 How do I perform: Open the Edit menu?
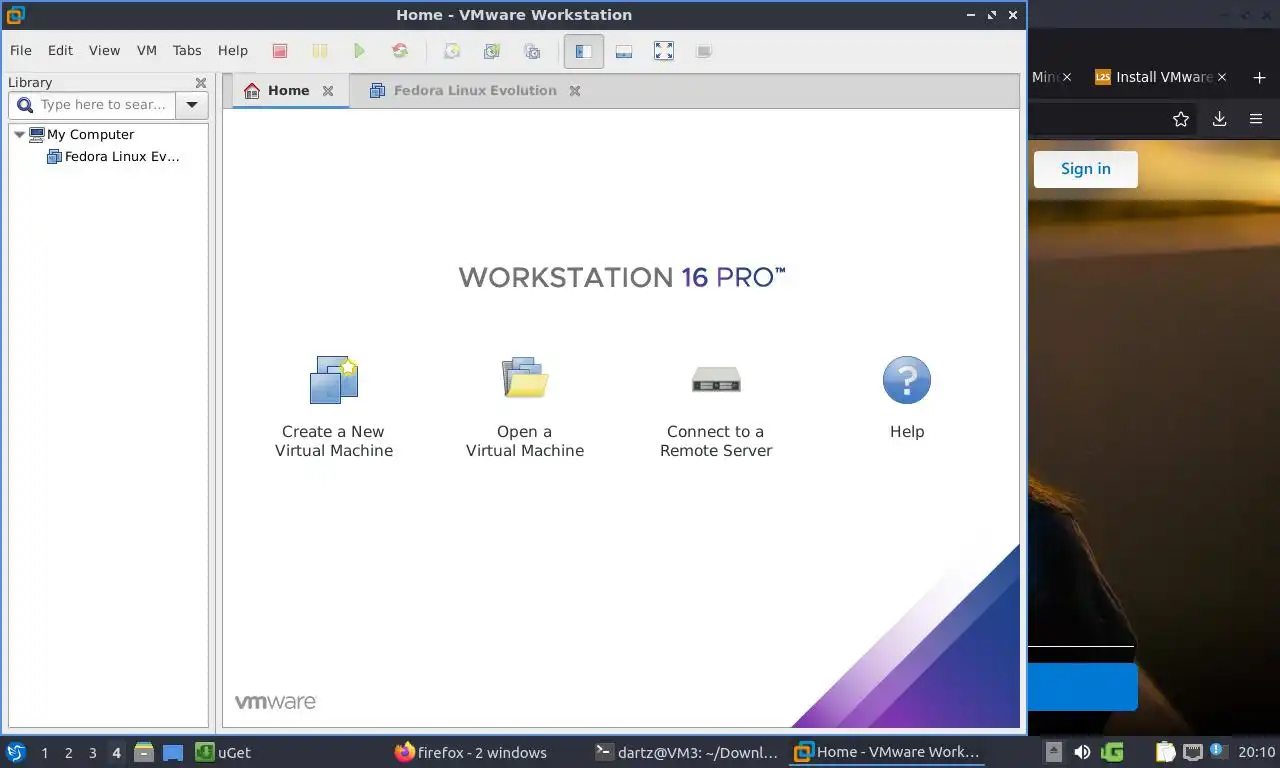60,51
